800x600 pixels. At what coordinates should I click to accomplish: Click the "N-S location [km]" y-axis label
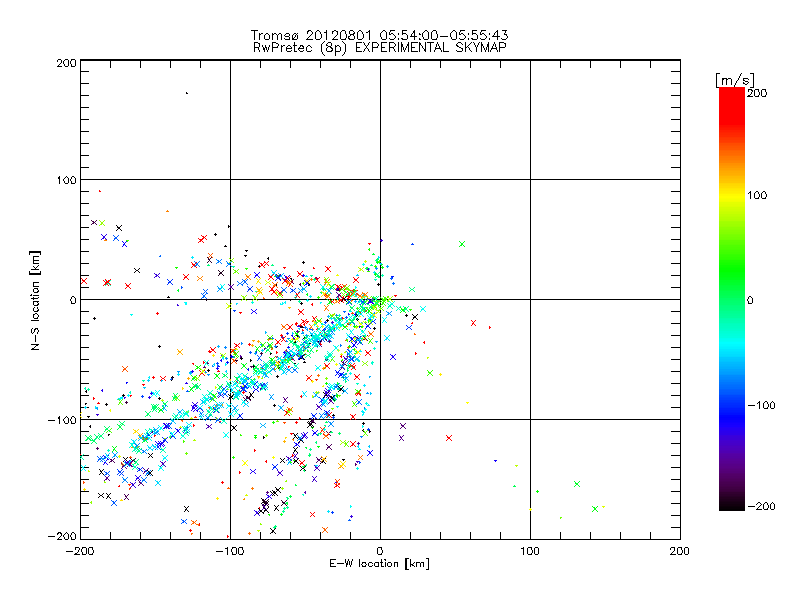35,301
